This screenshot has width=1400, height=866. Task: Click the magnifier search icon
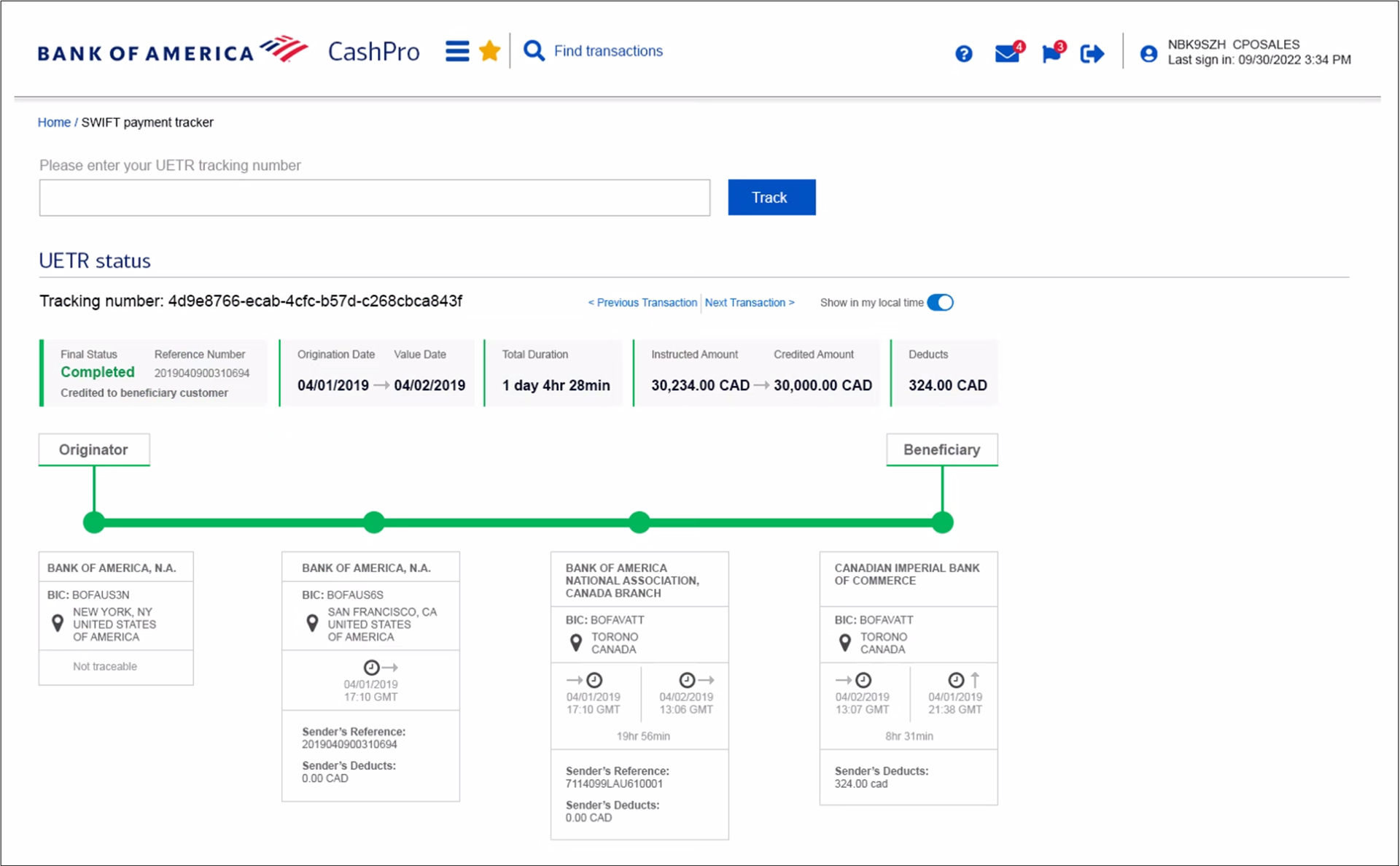(534, 51)
